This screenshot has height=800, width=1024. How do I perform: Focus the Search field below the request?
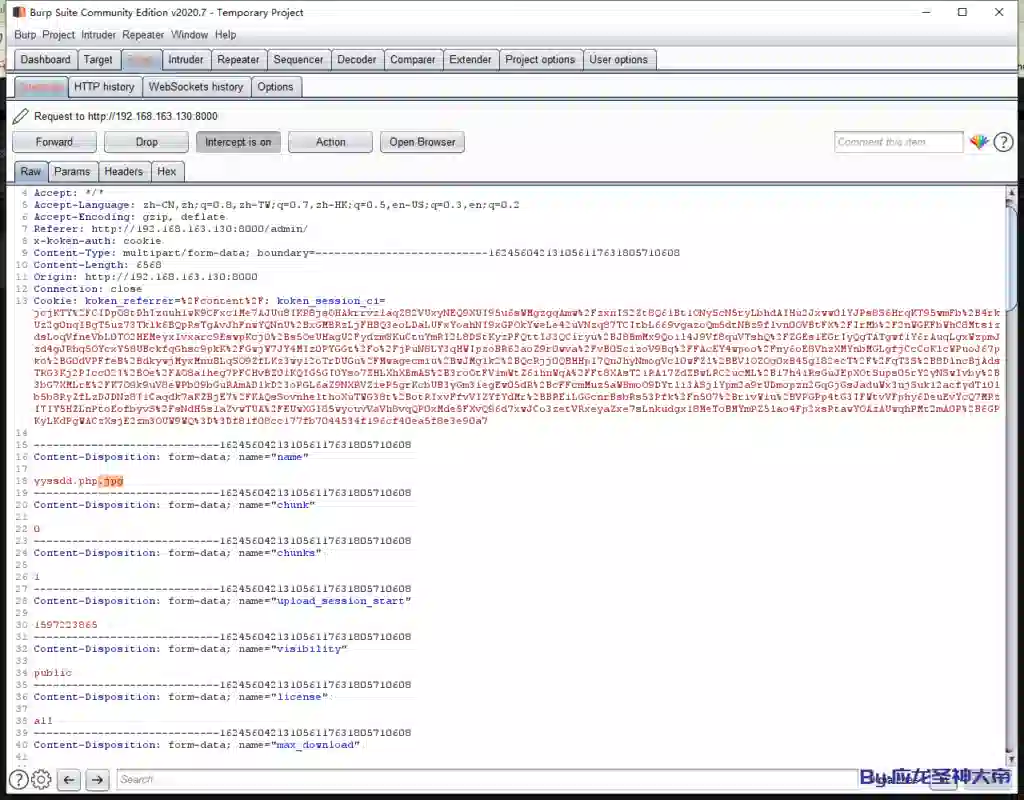click(487, 779)
